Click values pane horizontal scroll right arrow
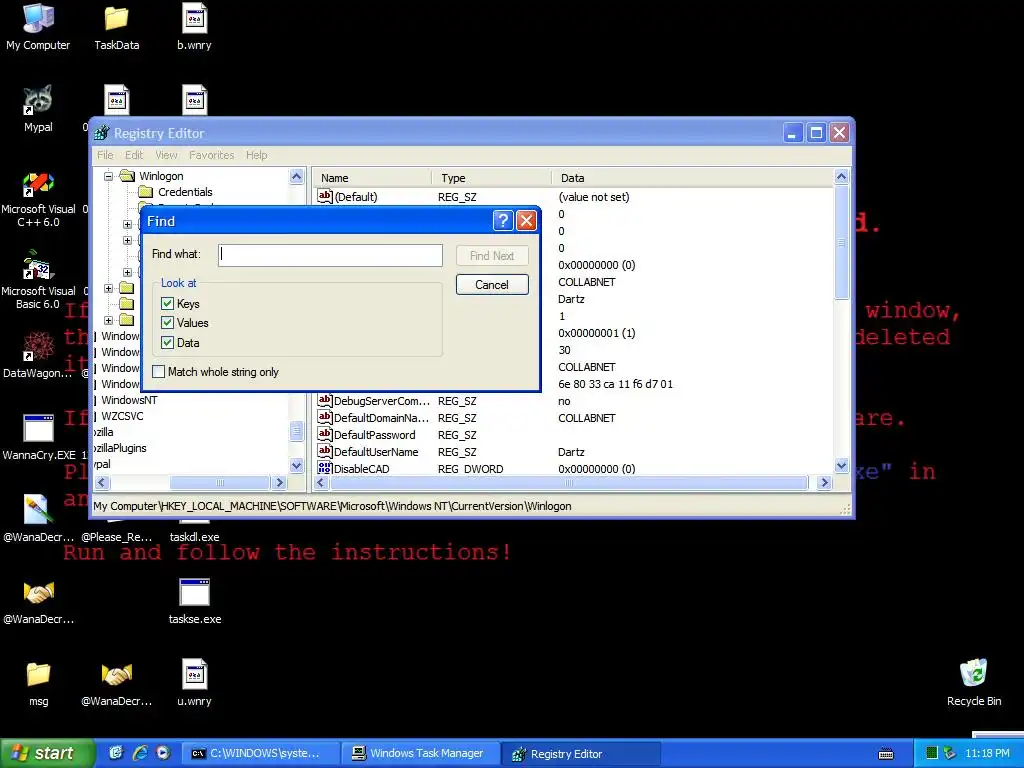This screenshot has width=1024, height=768. 824,483
